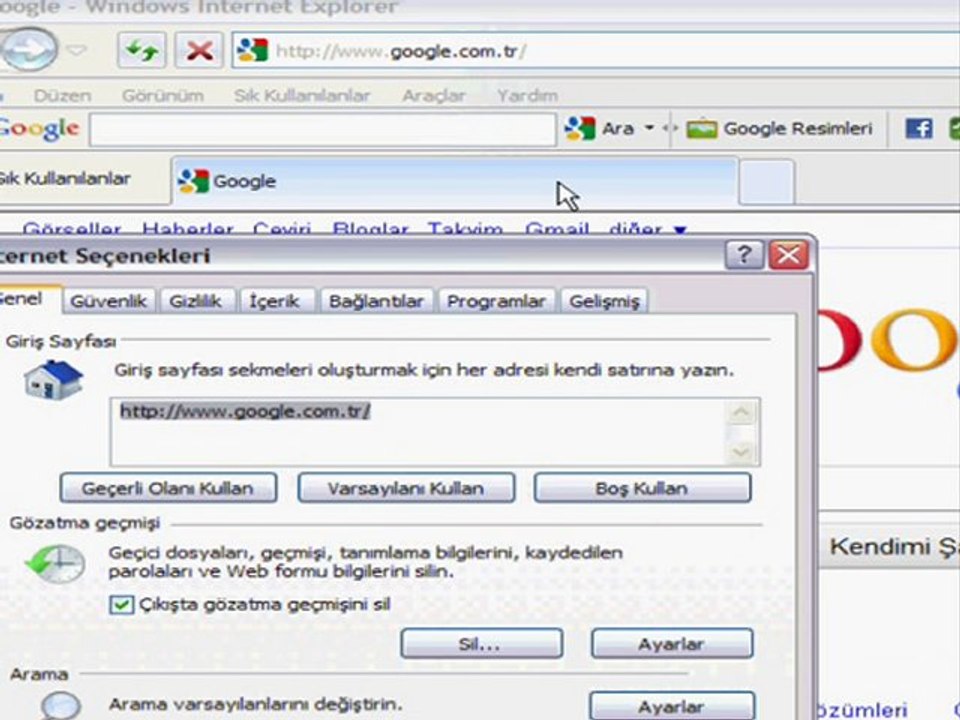The width and height of the screenshot is (960, 720).
Task: Click the Google toolbar logo
Action: pyautogui.click(x=38, y=129)
